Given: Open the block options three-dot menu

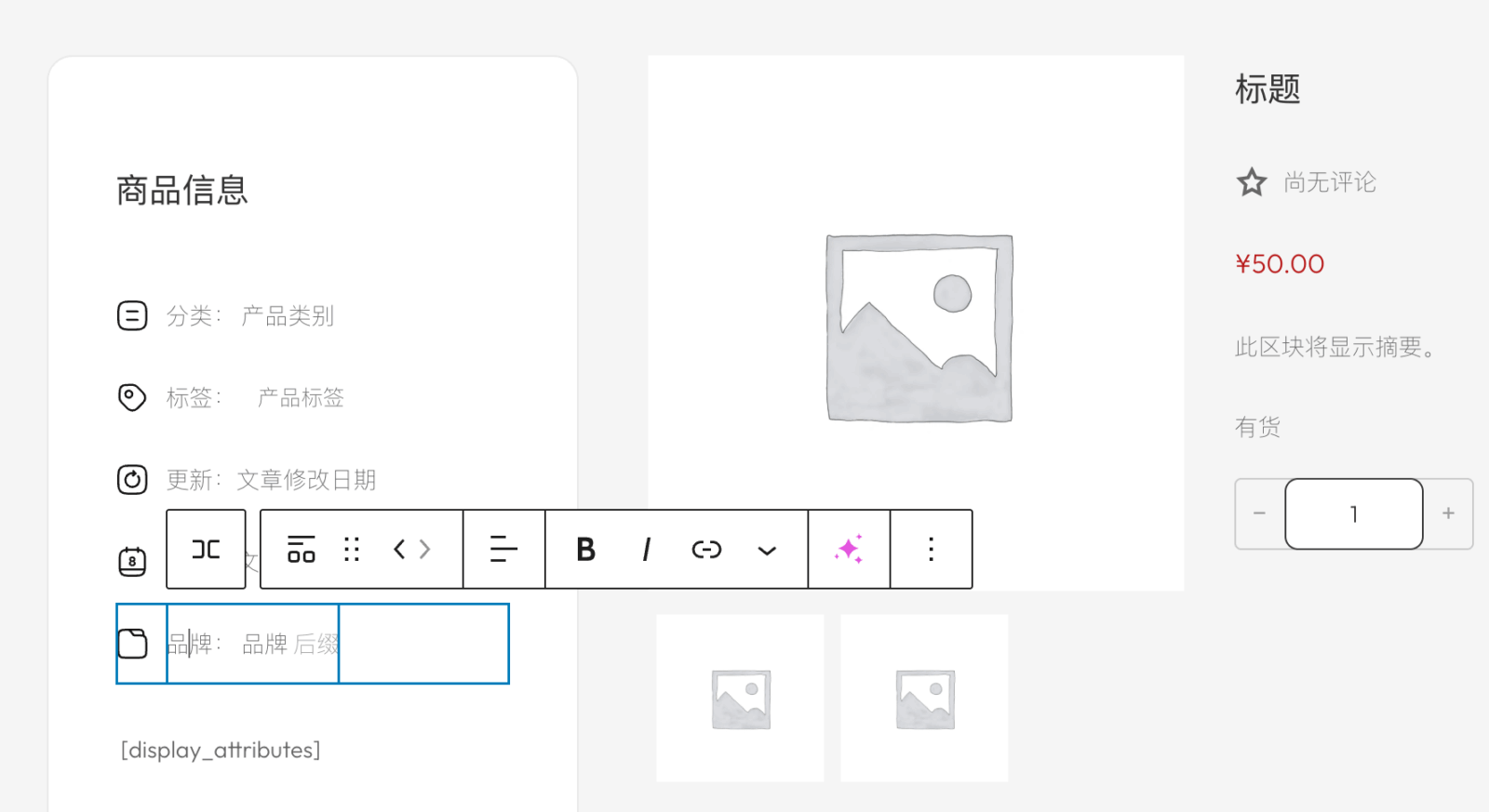Looking at the screenshot, I should click(931, 550).
